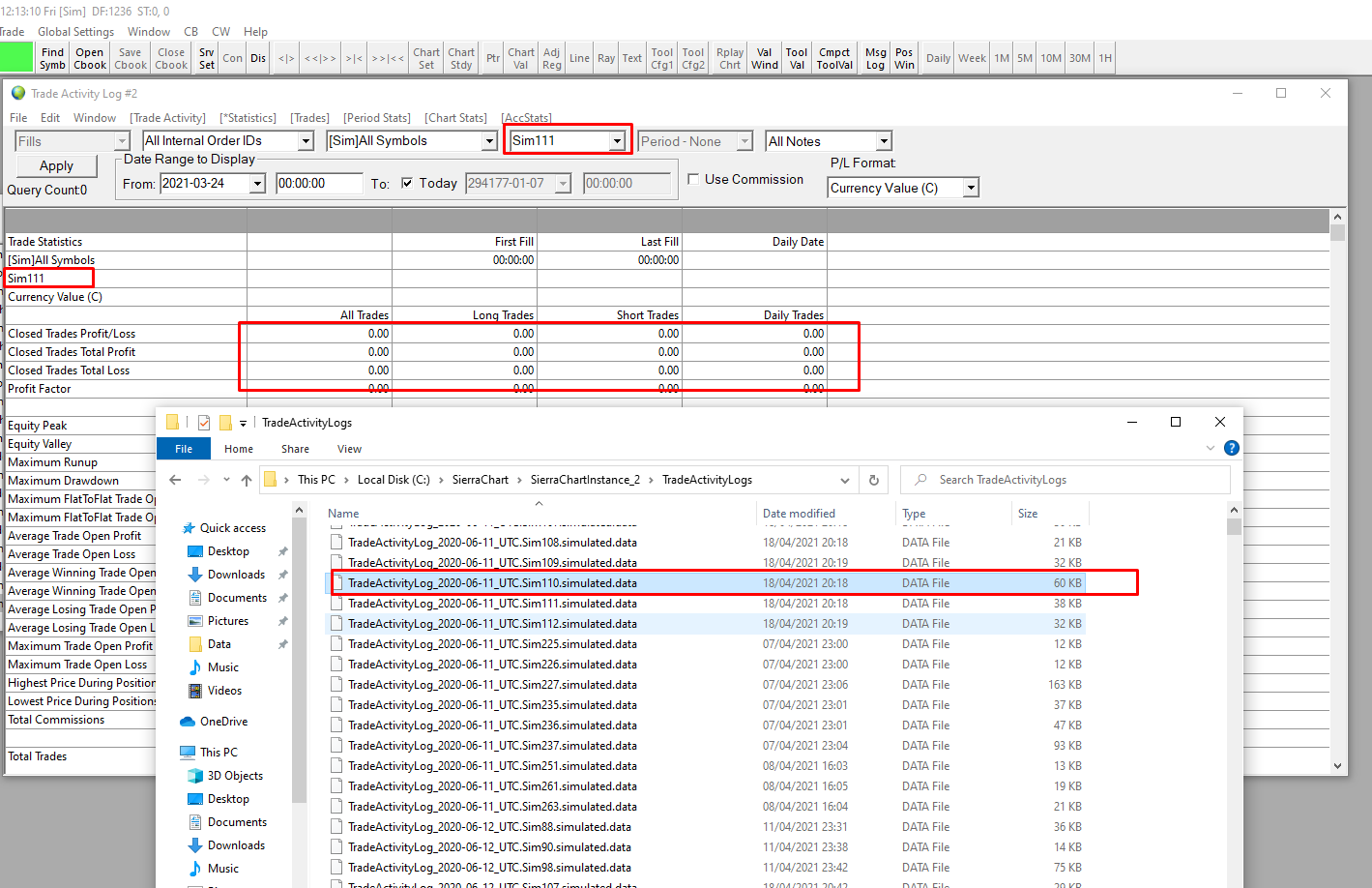The width and height of the screenshot is (1372, 888).
Task: Click the Explorer help question mark icon
Action: click(x=1231, y=448)
